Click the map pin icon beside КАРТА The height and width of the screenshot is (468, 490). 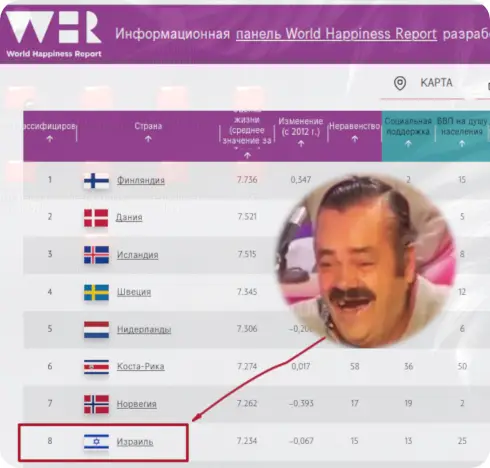(400, 83)
